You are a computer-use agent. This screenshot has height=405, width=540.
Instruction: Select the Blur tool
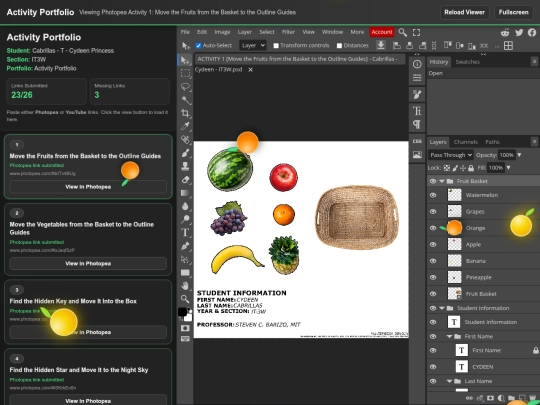pos(185,206)
